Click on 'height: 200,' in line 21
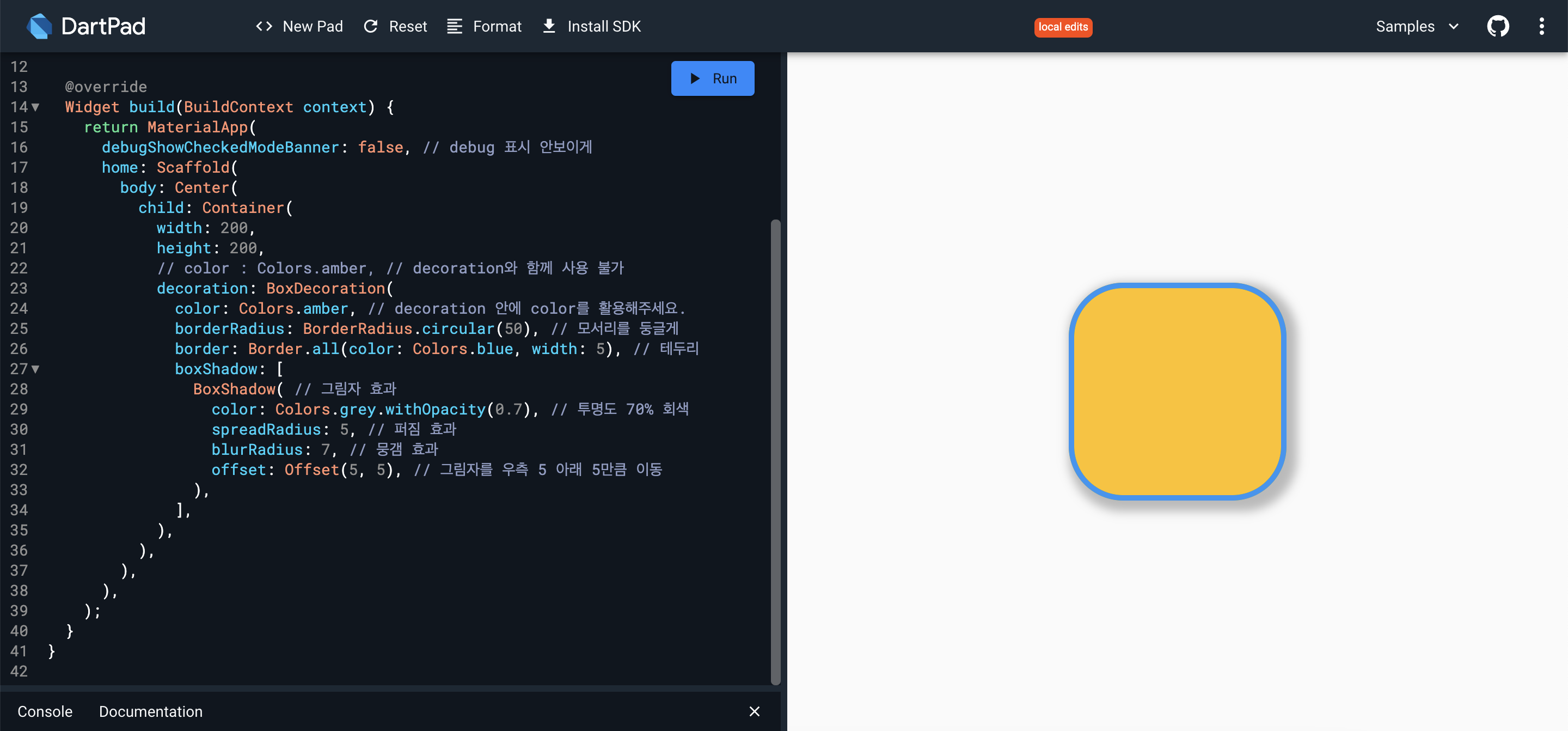This screenshot has height=731, width=1568. tap(210, 248)
